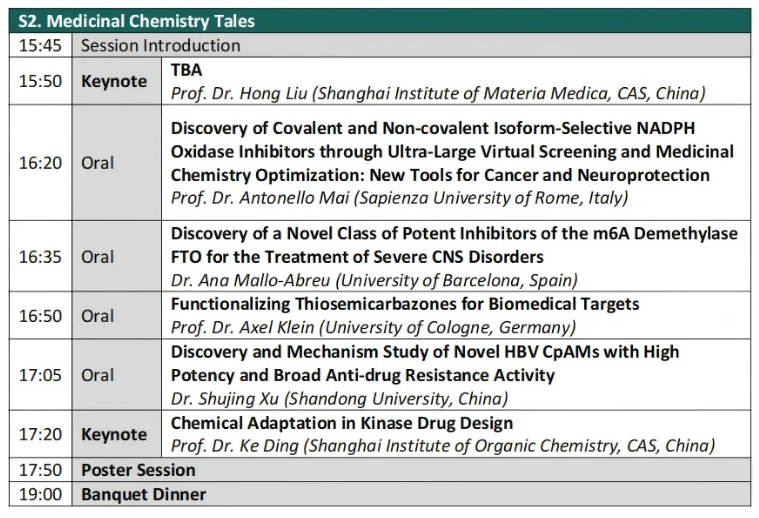Select the Session Introduction row text
The width and height of the screenshot is (759, 518).
pyautogui.click(x=160, y=45)
